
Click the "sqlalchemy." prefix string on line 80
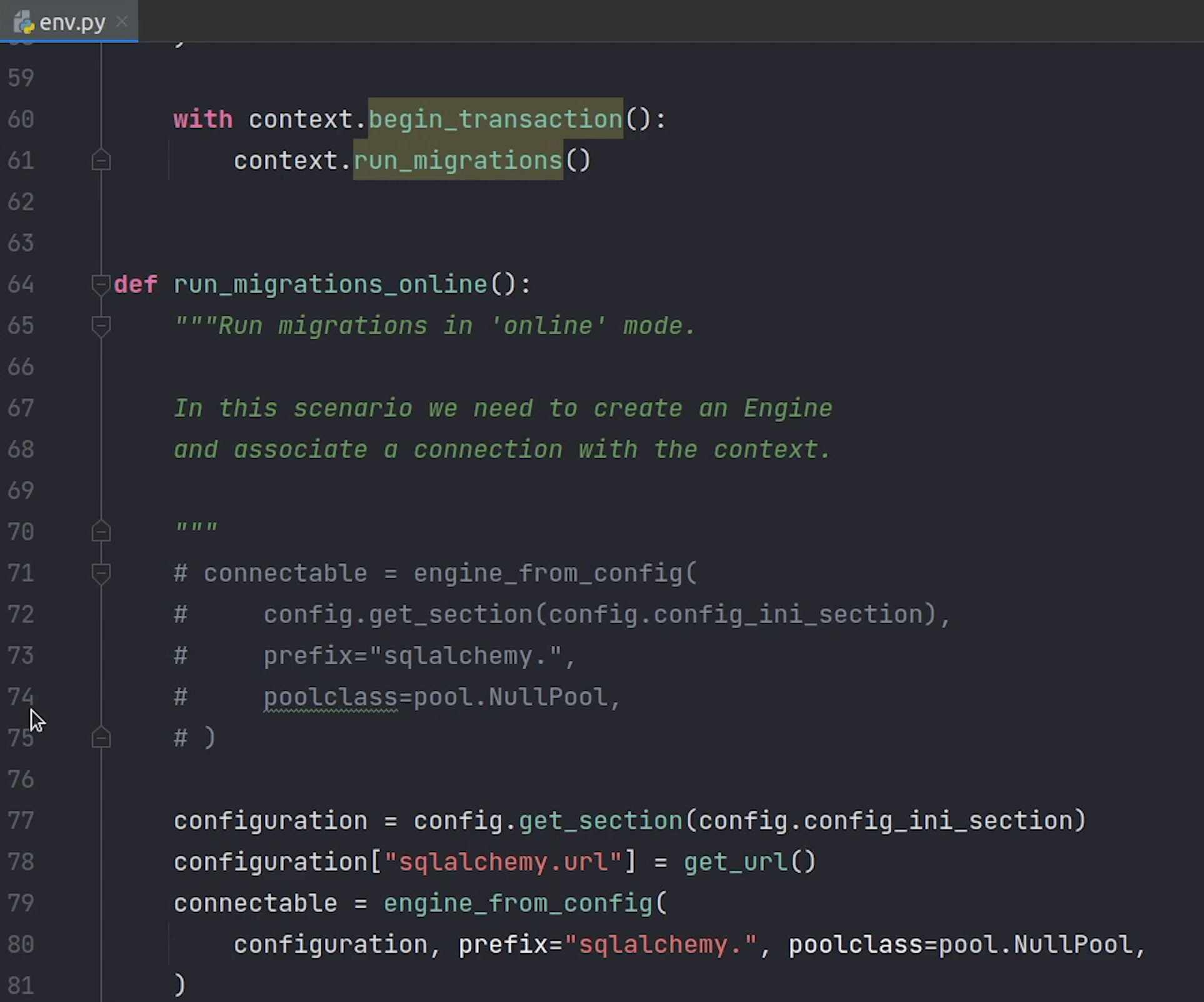661,944
